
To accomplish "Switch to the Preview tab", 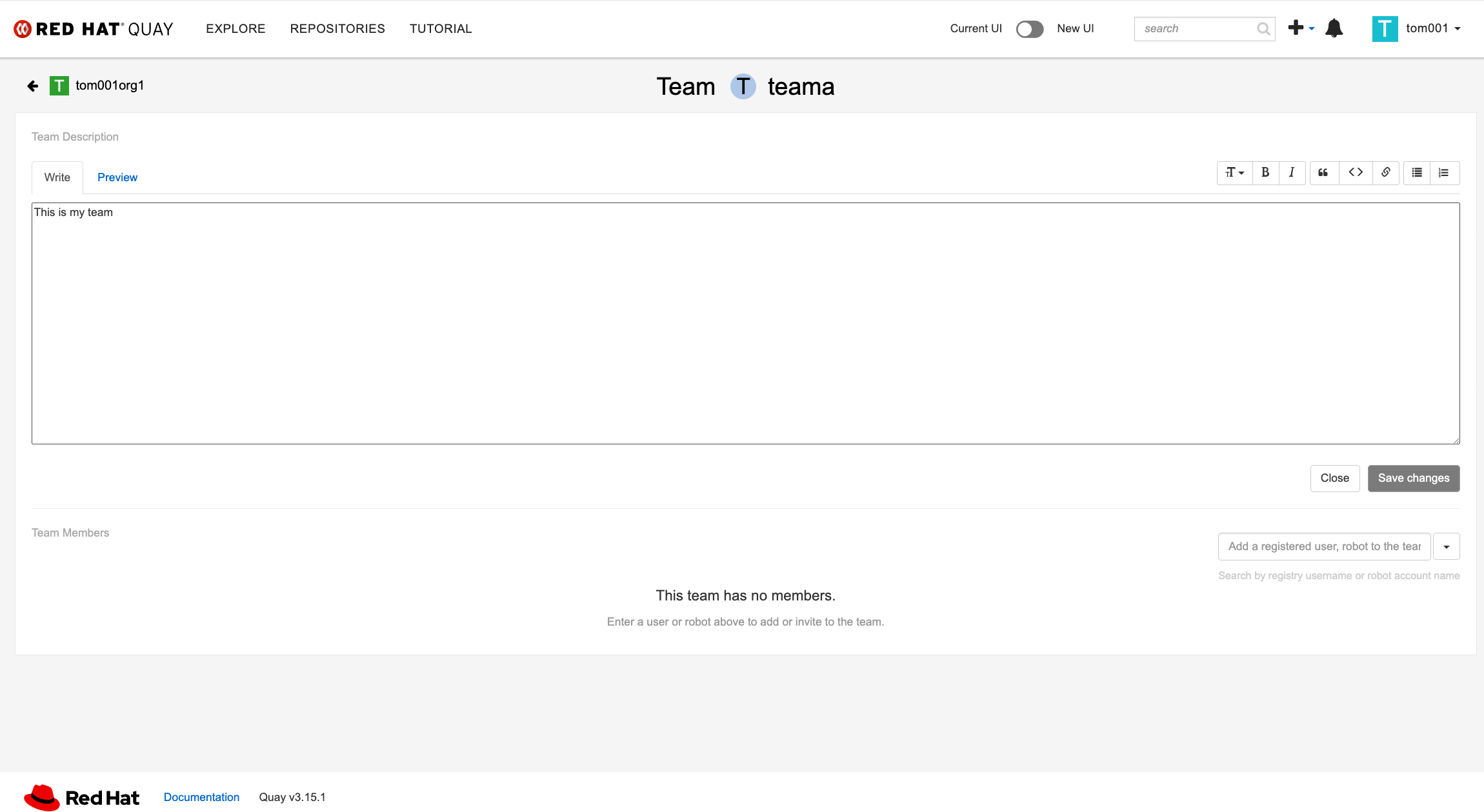I will pyautogui.click(x=117, y=177).
